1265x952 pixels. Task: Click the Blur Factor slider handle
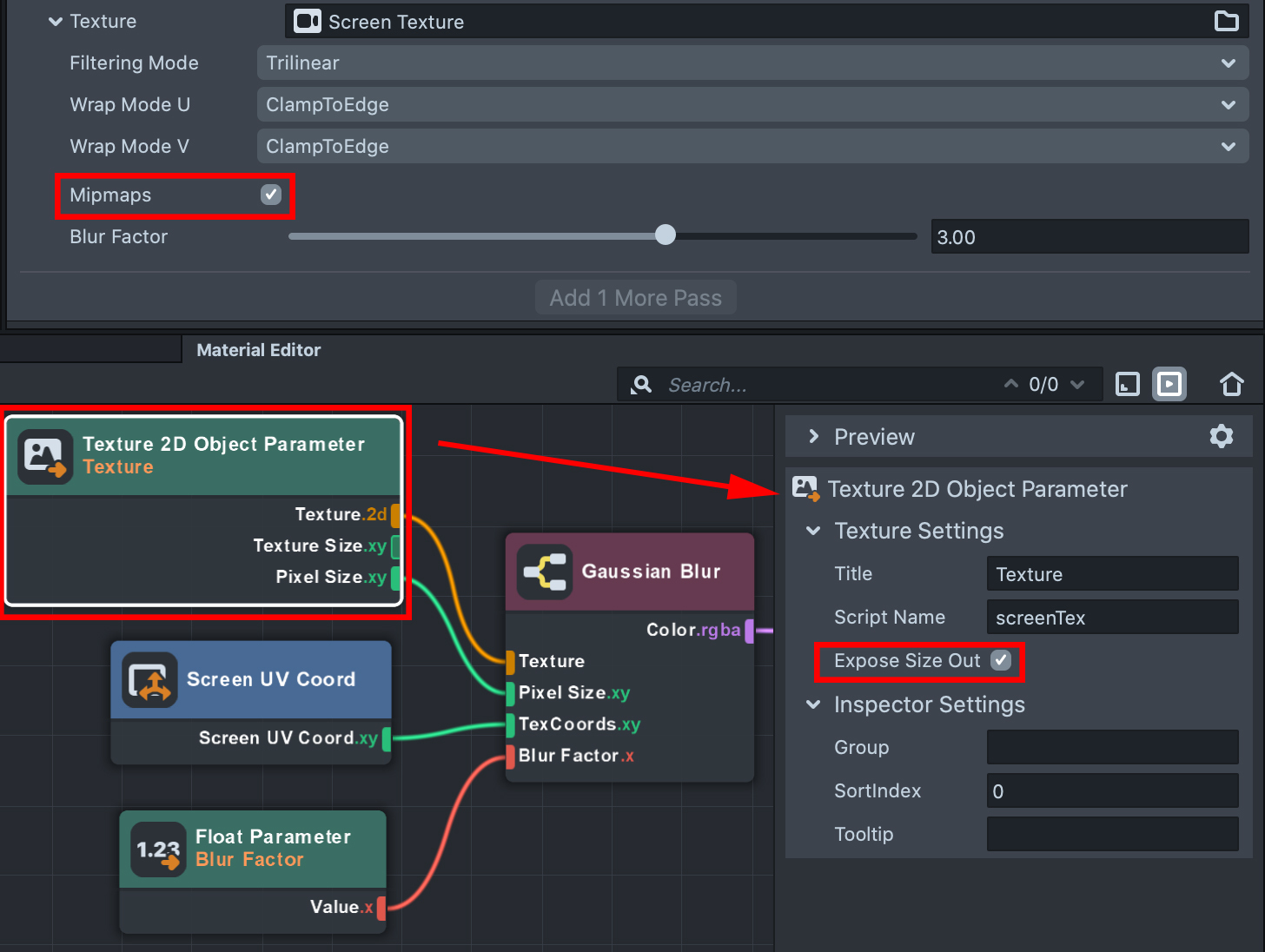click(665, 235)
